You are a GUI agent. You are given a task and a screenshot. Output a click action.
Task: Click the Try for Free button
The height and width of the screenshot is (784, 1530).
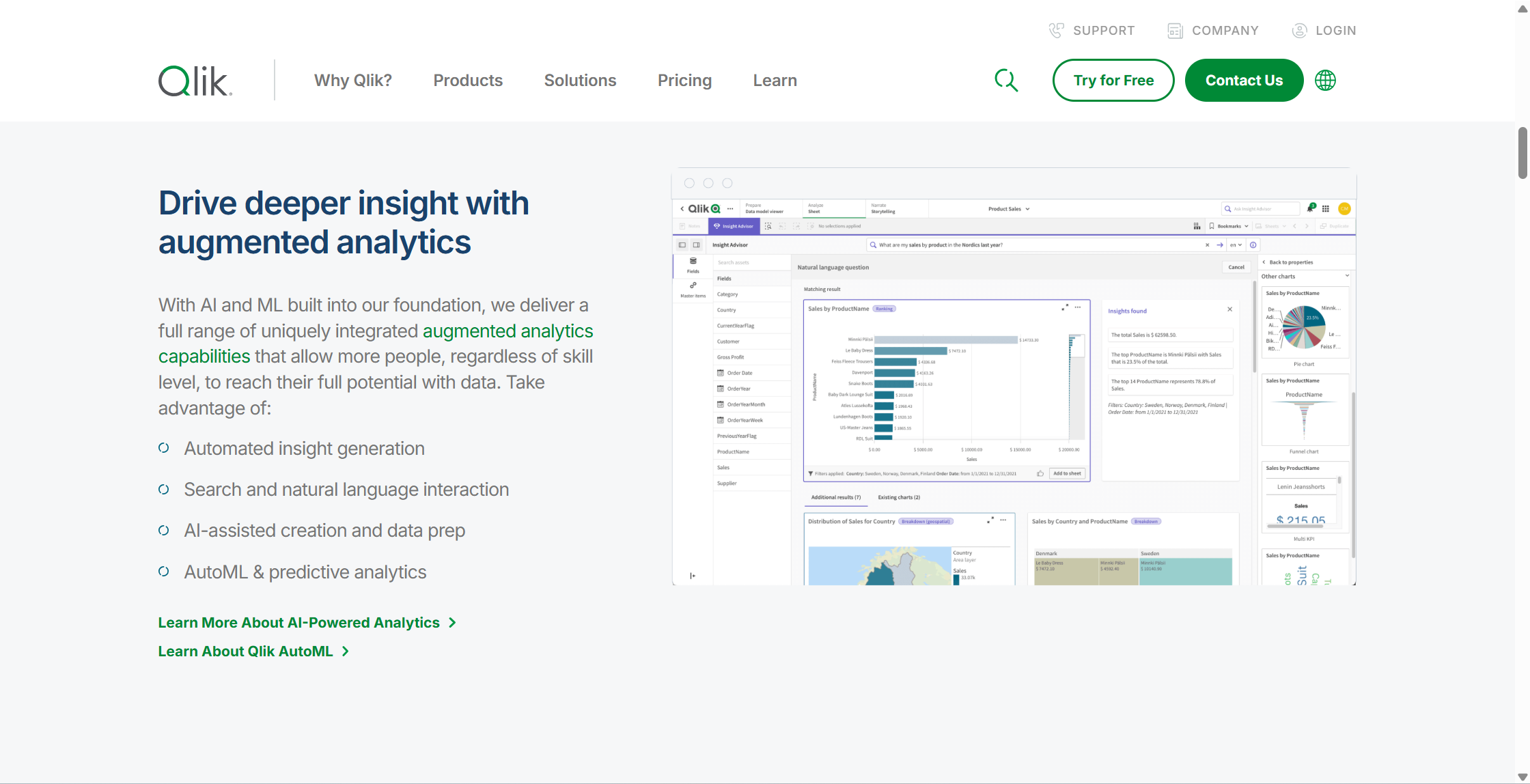point(1113,81)
